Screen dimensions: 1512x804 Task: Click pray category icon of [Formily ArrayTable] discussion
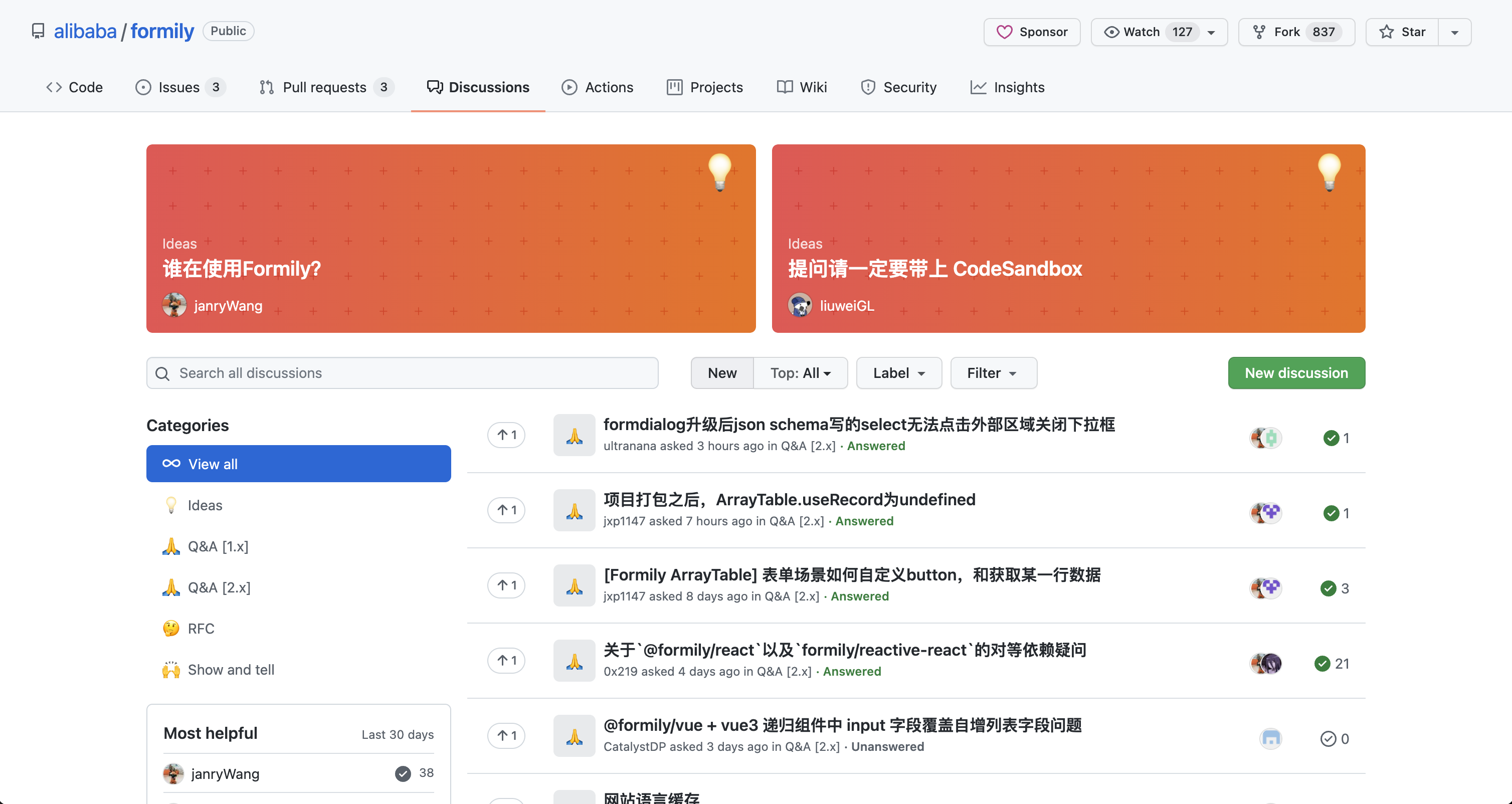pyautogui.click(x=574, y=585)
